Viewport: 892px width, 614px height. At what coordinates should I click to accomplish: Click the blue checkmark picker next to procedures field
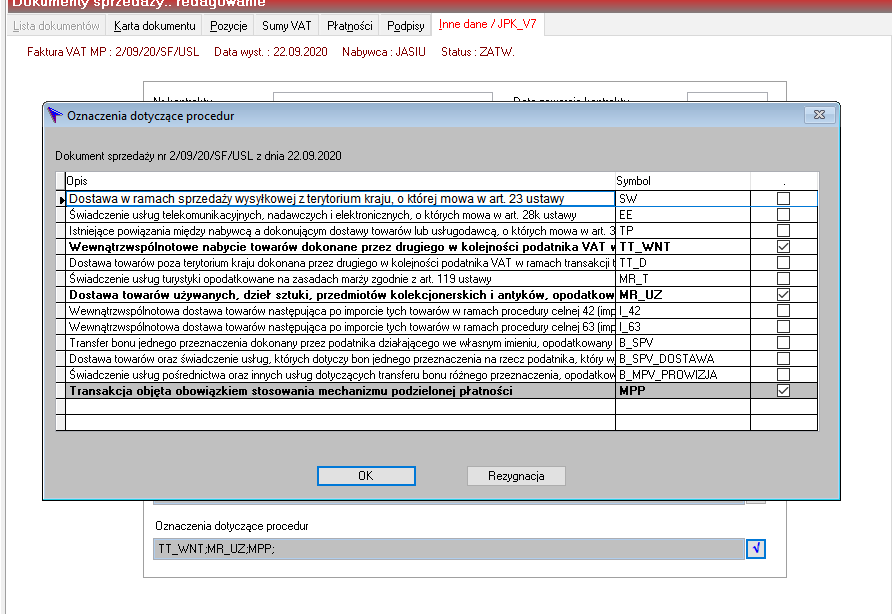(x=755, y=549)
